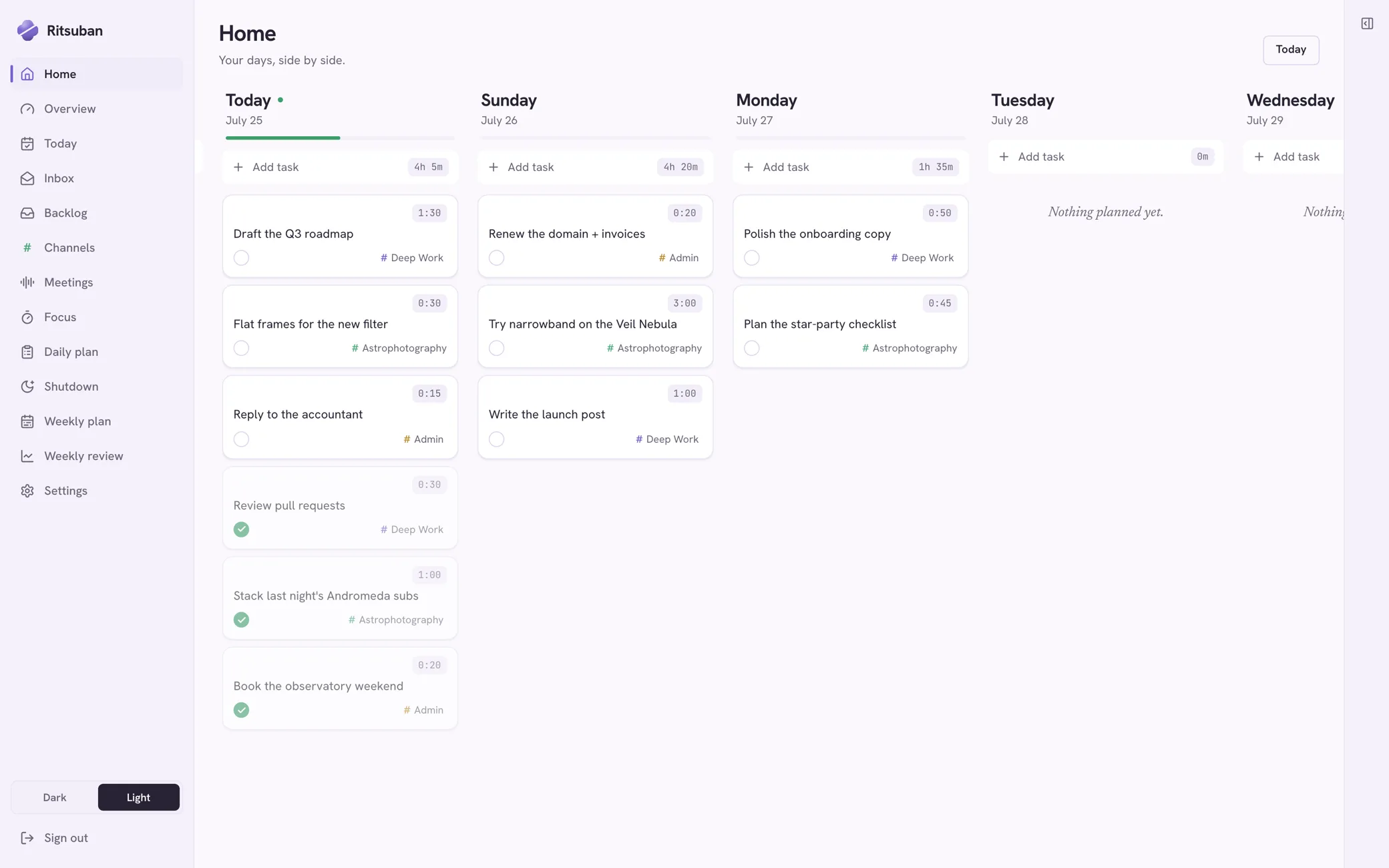Click the Ritsuban logo icon

pos(27,30)
